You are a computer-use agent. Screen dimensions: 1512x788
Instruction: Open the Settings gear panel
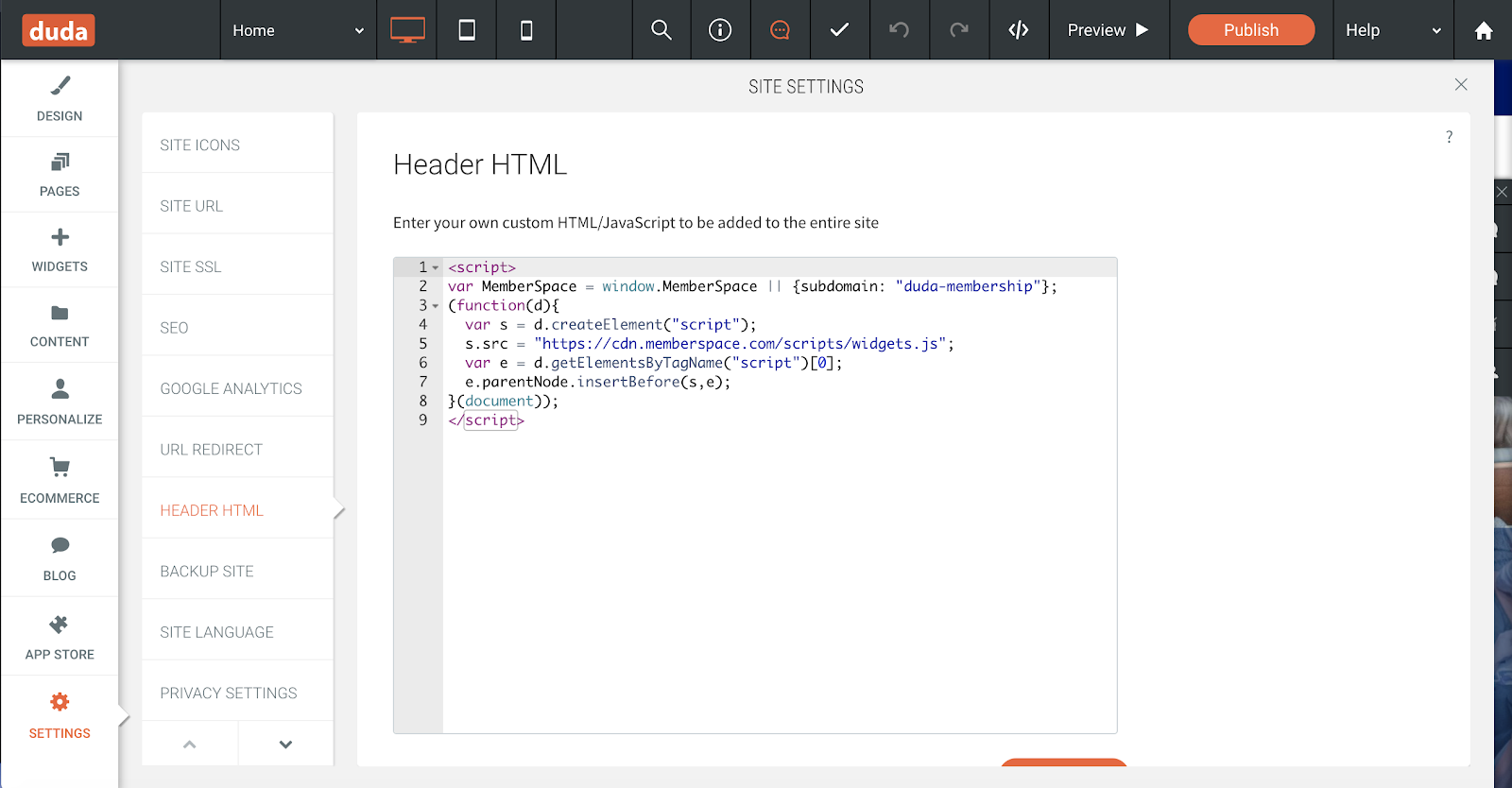(60, 715)
